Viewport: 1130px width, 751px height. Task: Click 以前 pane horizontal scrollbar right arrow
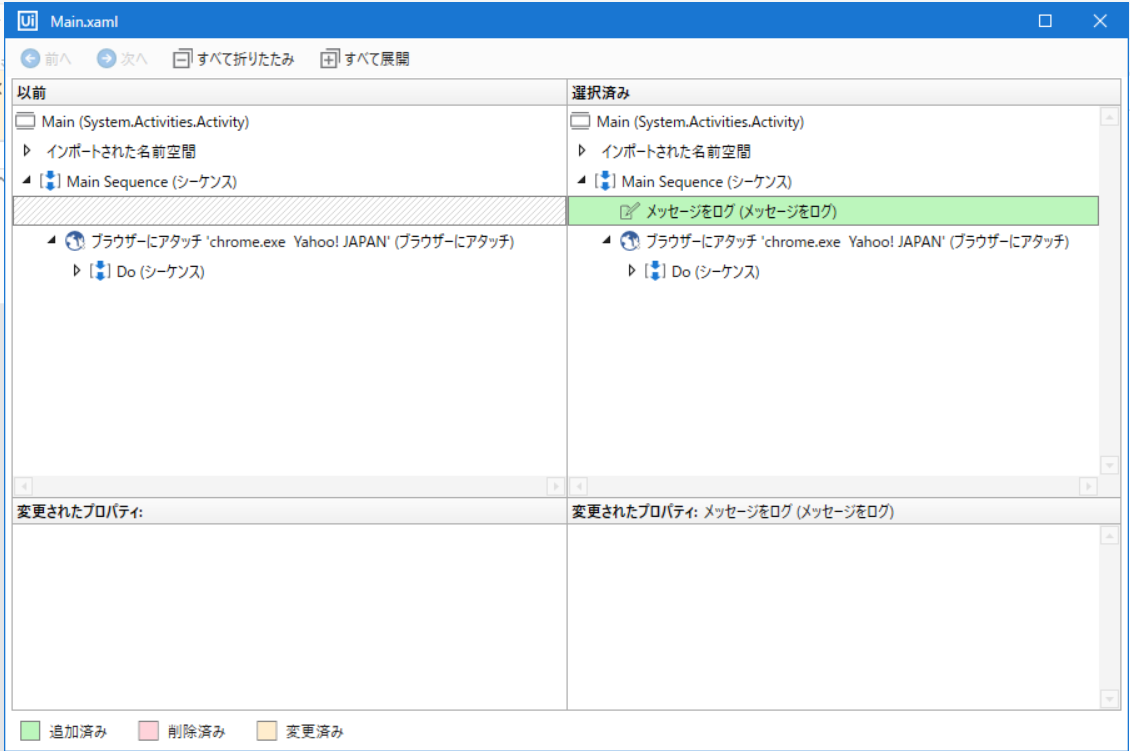(556, 486)
